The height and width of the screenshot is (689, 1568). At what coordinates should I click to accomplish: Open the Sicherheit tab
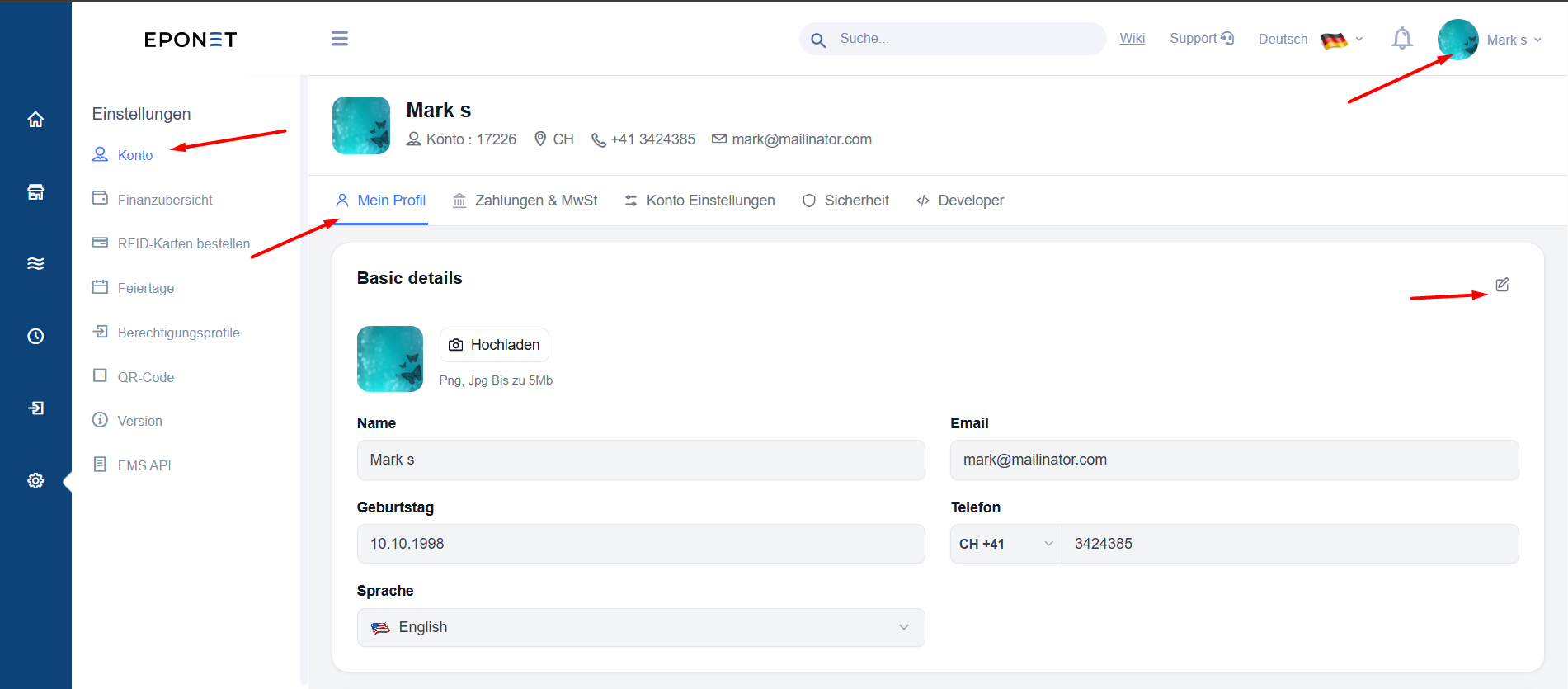(x=845, y=201)
